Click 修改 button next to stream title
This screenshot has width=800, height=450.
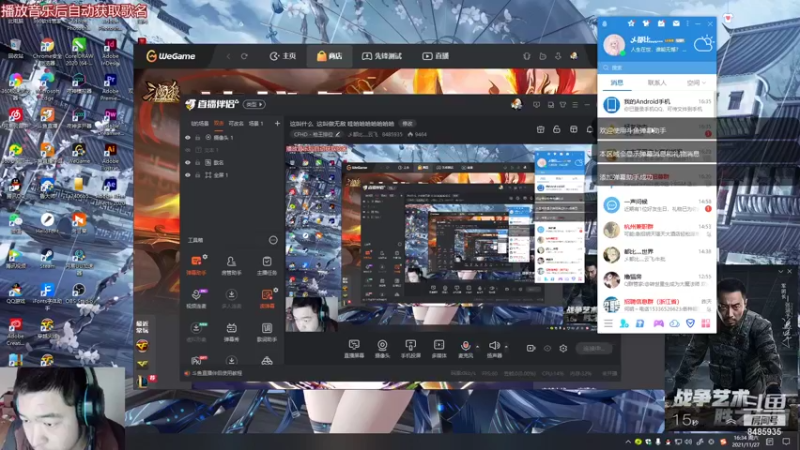[x=407, y=123]
